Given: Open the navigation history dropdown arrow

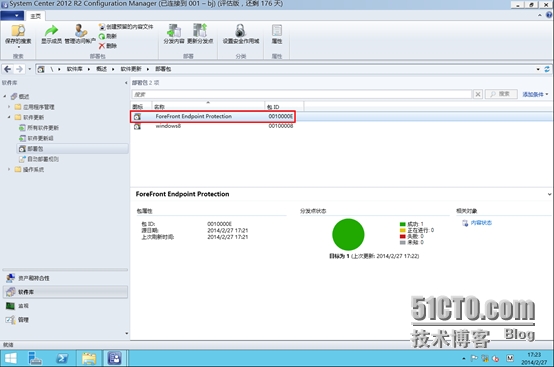Looking at the screenshot, I should pyautogui.click(x=30, y=69).
